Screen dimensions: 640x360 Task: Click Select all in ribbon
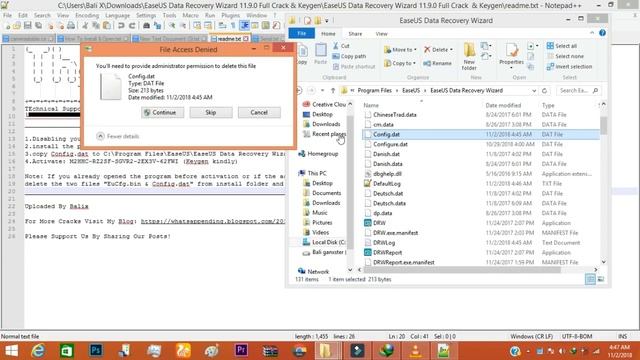pyautogui.click(x=562, y=46)
